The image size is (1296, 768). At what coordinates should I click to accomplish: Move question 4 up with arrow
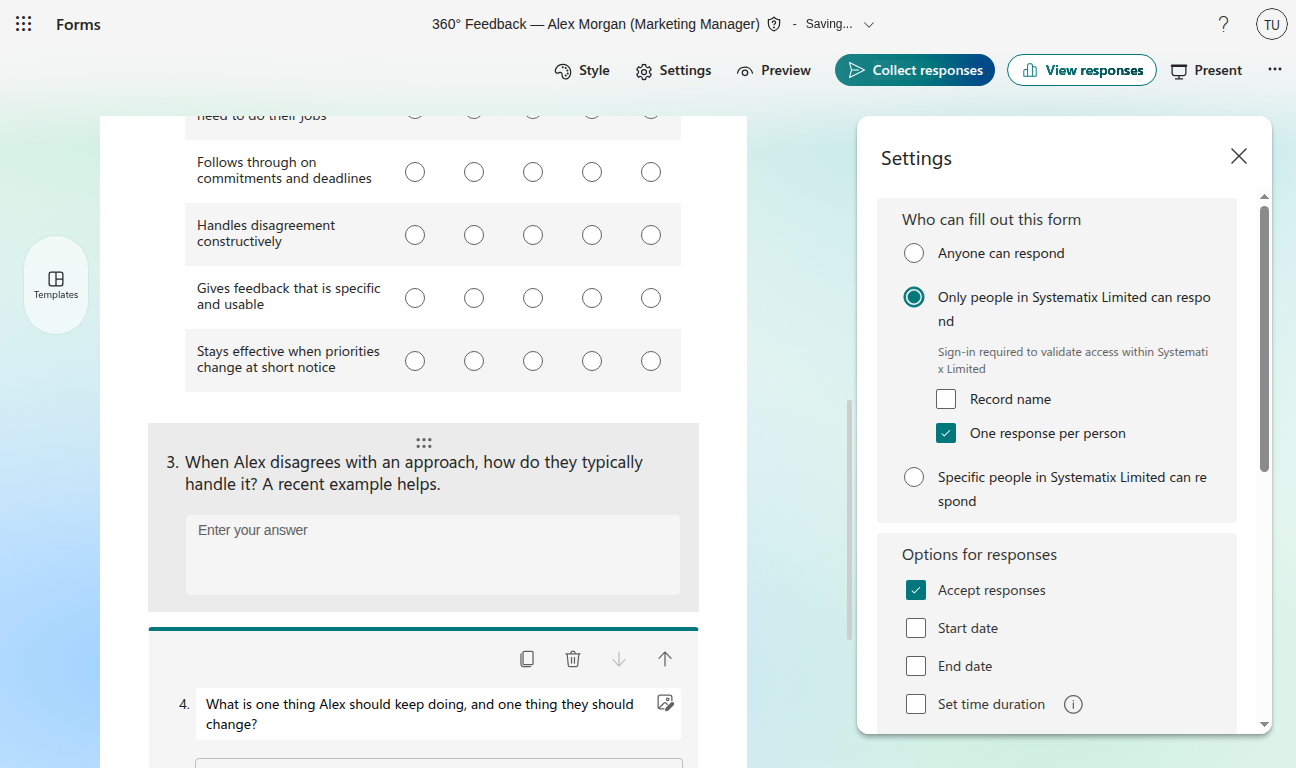tap(665, 659)
